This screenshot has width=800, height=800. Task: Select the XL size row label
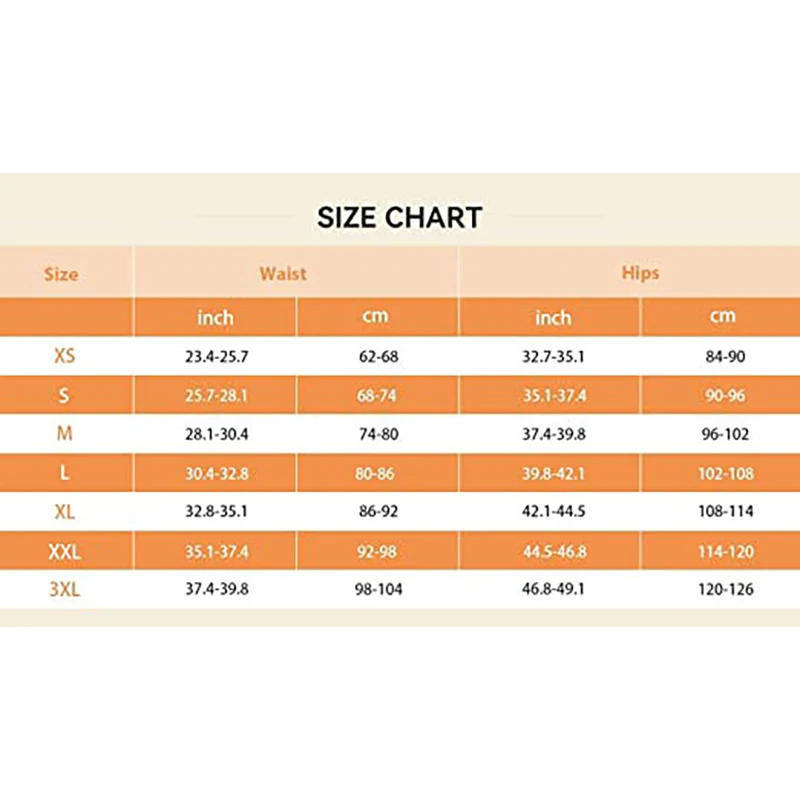click(64, 512)
